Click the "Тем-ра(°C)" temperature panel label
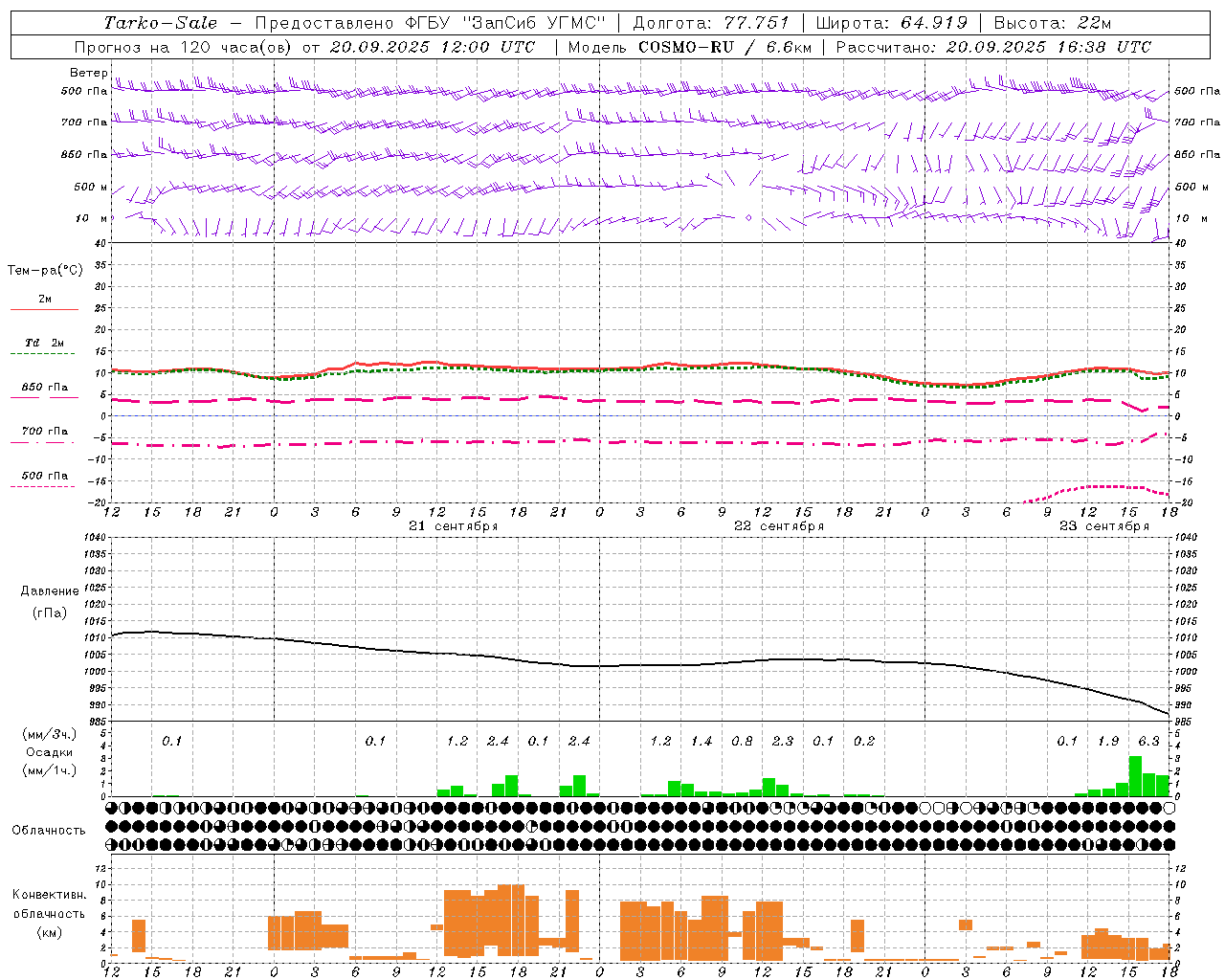This screenshot has height=980, width=1225. click(x=45, y=271)
